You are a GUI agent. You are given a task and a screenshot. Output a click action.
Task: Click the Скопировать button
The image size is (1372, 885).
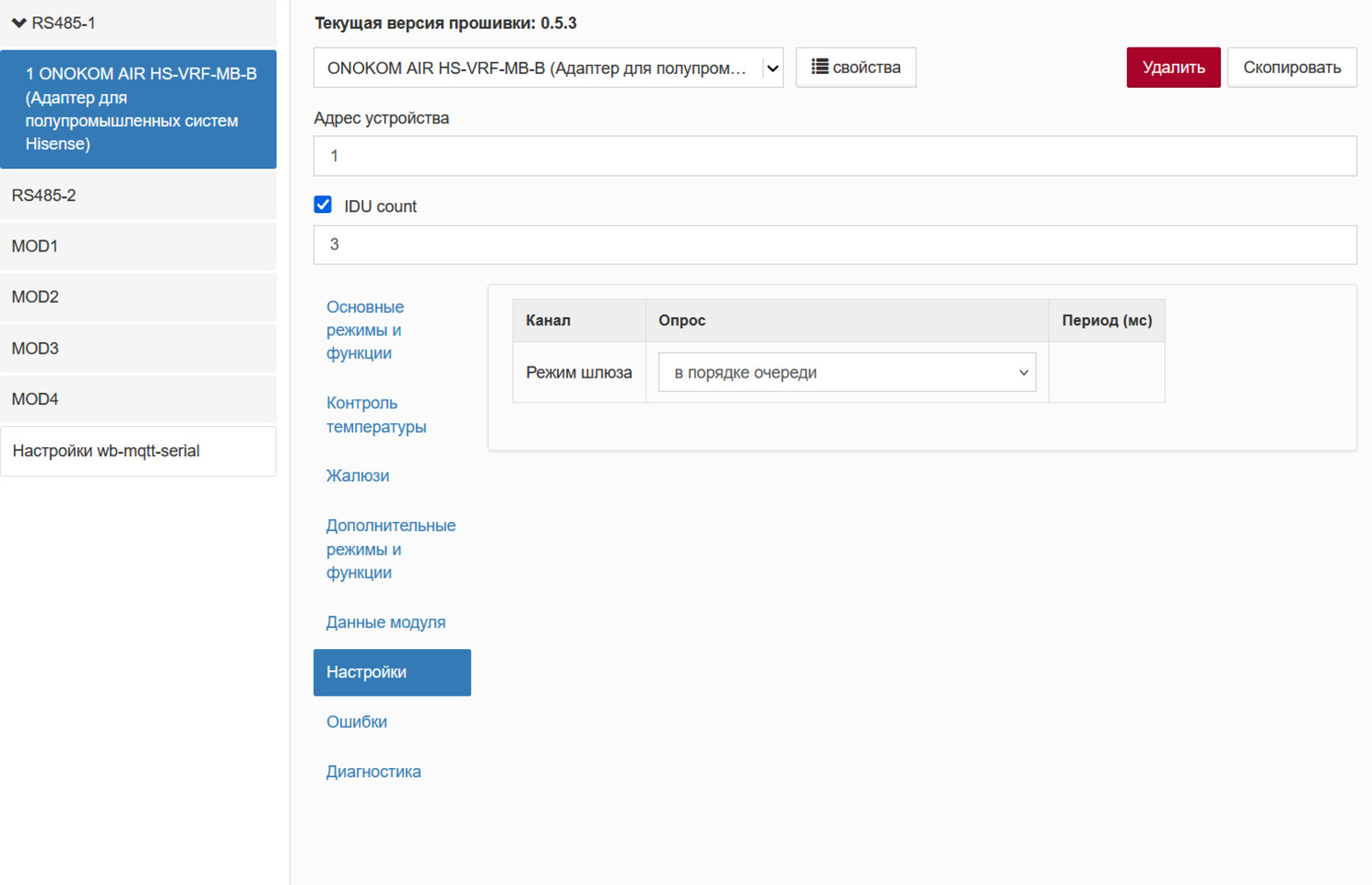[1291, 68]
